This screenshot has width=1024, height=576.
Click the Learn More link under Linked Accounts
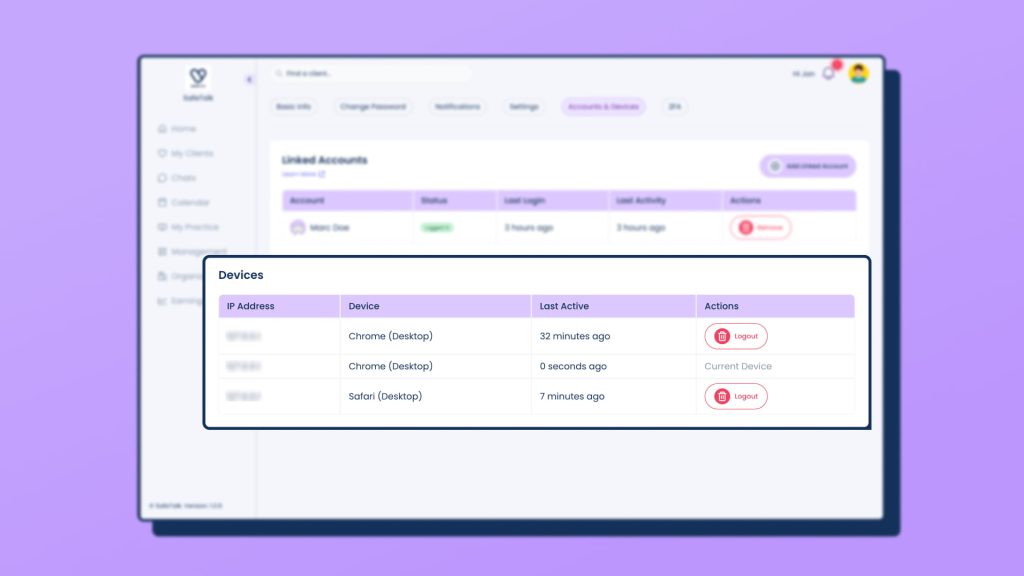click(303, 174)
